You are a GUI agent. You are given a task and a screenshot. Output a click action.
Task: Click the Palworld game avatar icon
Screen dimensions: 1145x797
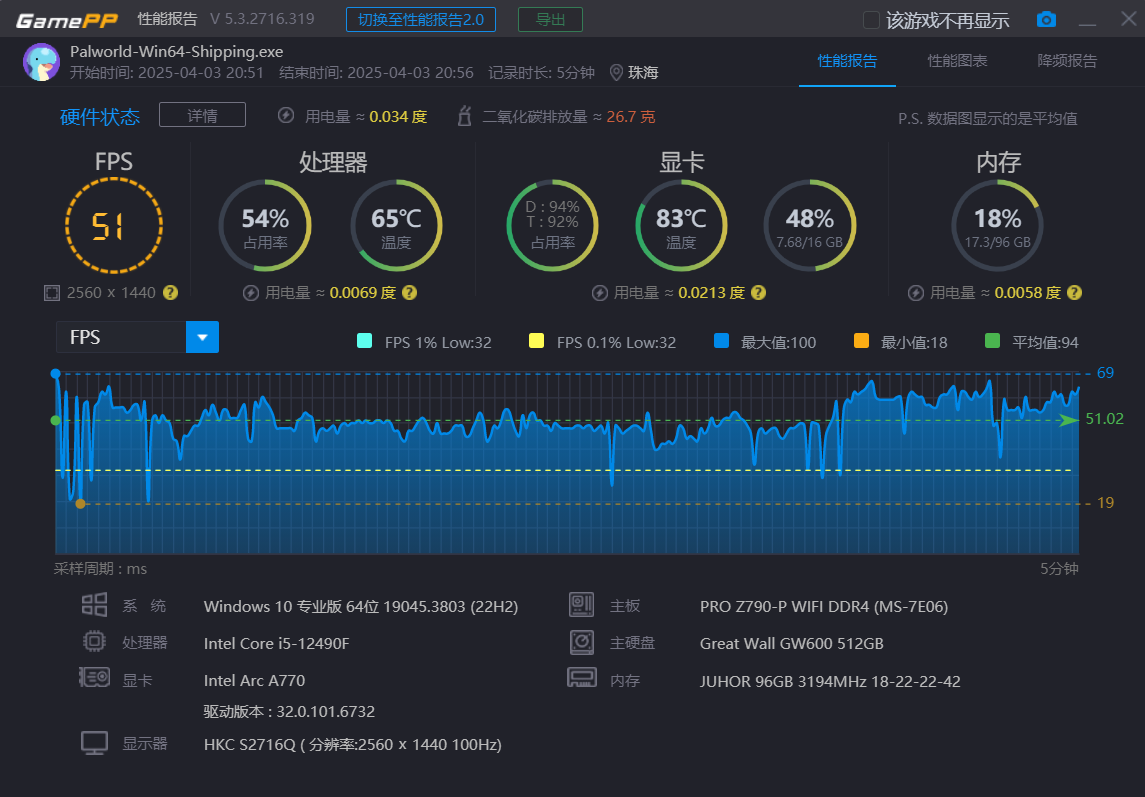pos(41,61)
